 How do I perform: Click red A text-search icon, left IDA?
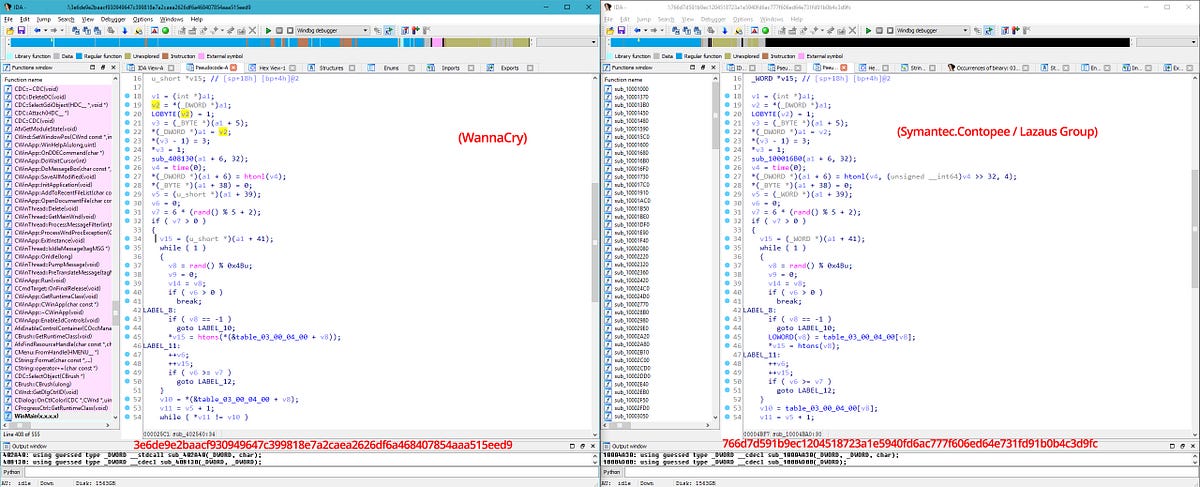point(154,31)
